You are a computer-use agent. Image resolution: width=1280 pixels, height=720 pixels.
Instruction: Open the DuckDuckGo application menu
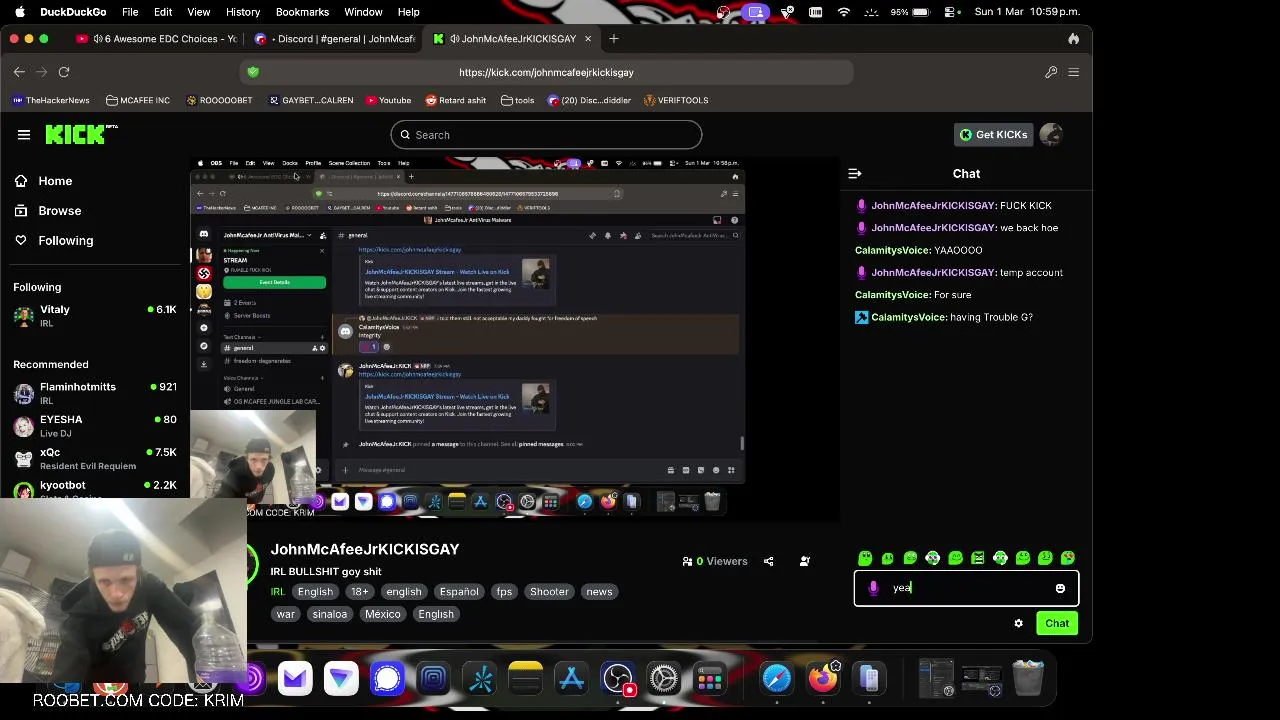click(x=73, y=12)
